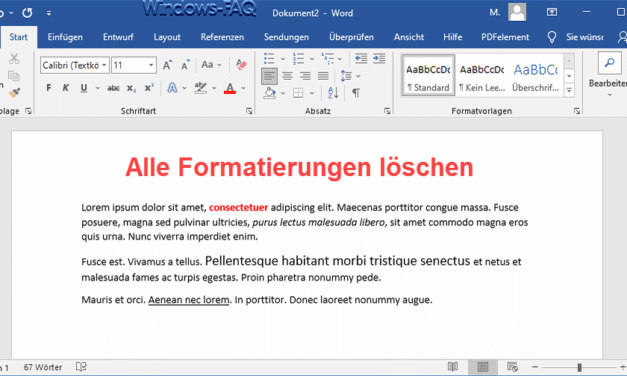Click the zoom slider handle
Viewport: 627px width, 376px height.
click(x=579, y=367)
